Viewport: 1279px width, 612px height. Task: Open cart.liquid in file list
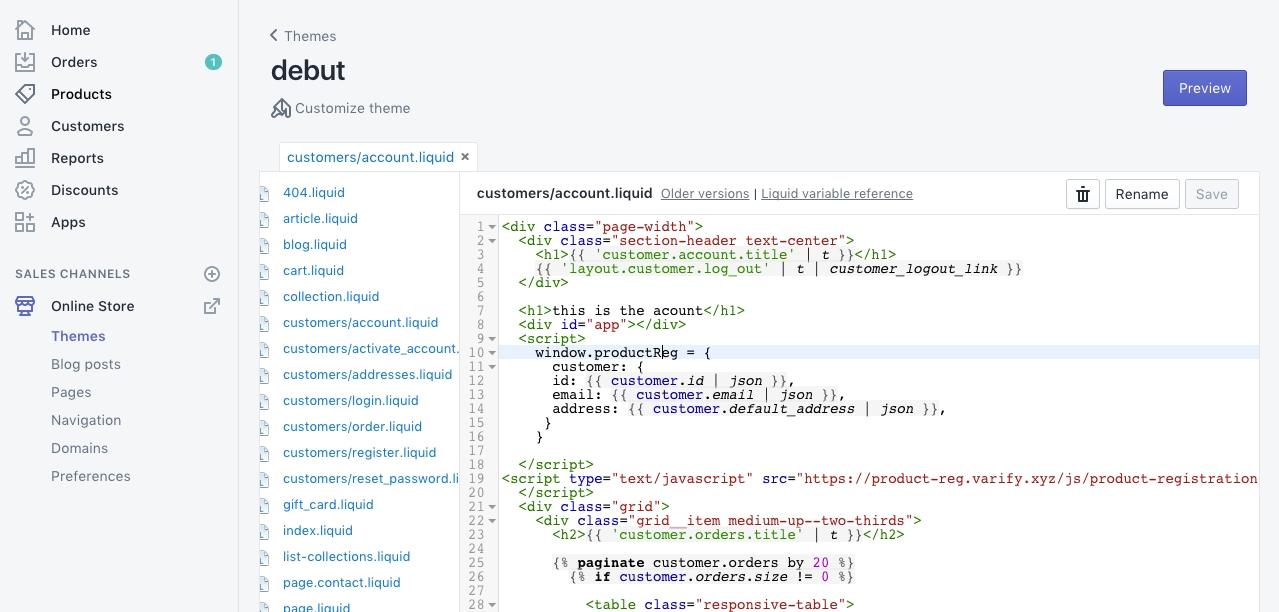tap(313, 270)
